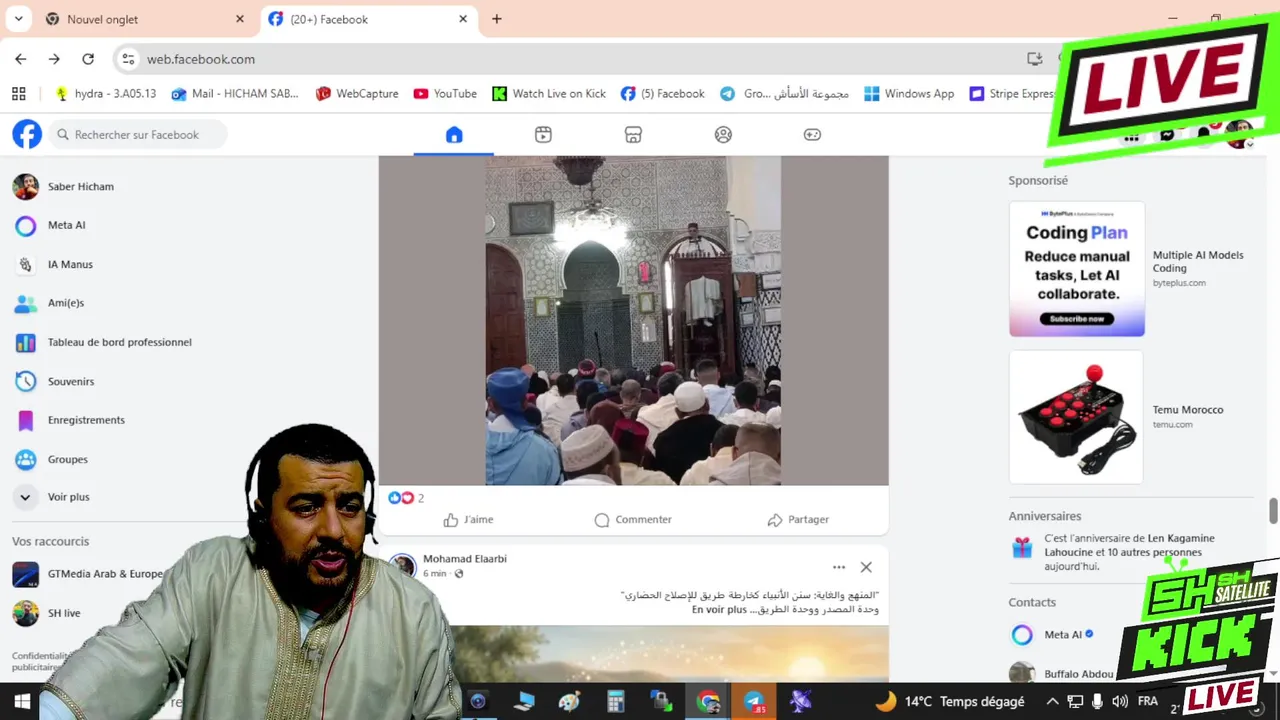
Task: Open more options on Mohamad Elaarbi post
Action: tap(839, 567)
